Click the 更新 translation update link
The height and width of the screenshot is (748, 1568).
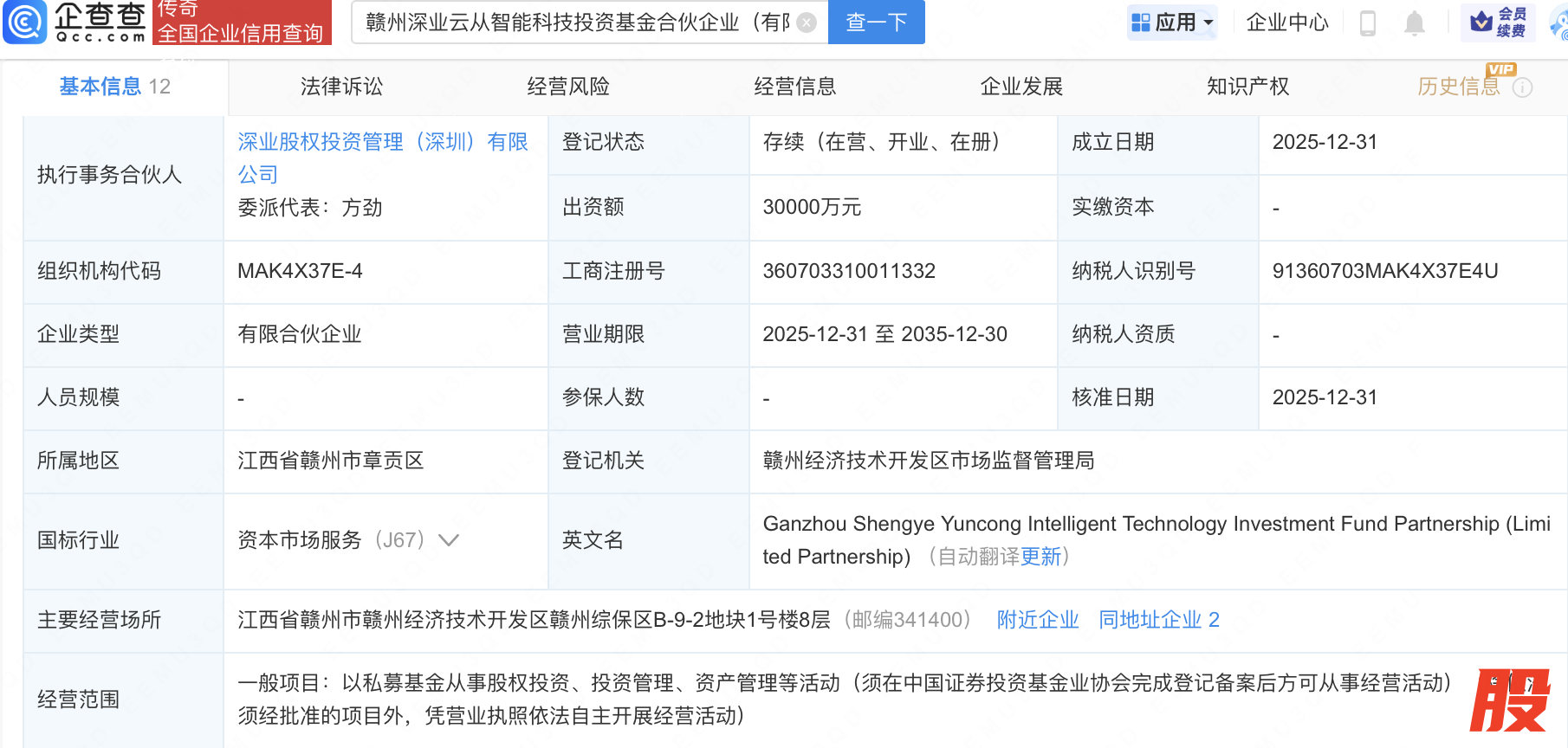coord(1040,557)
